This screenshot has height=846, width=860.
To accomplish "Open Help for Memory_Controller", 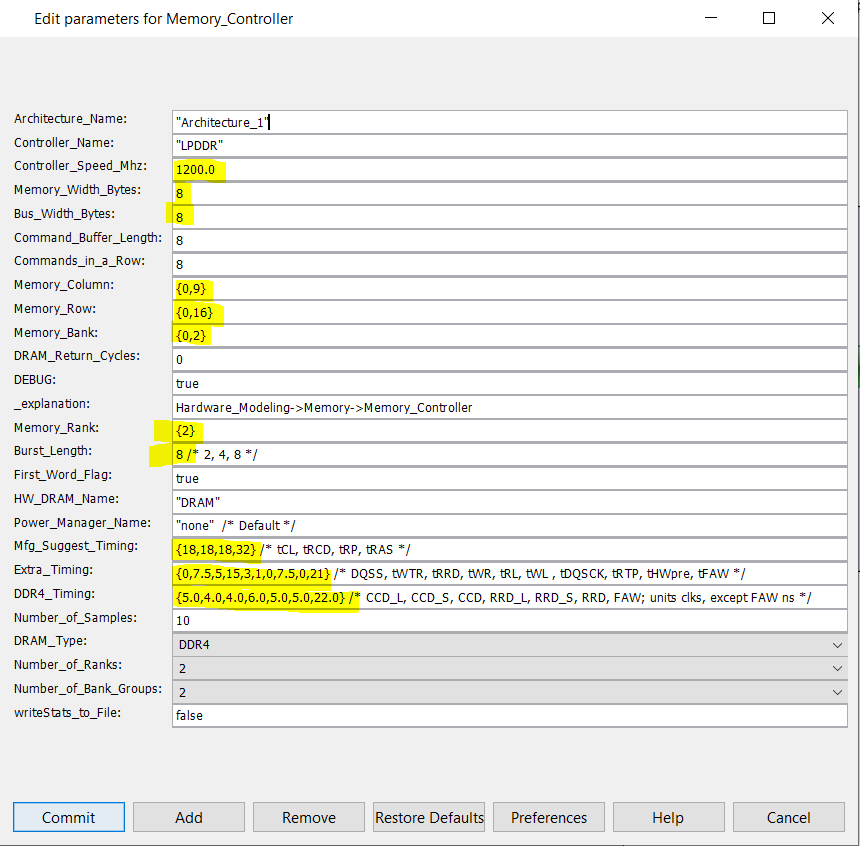I will tap(669, 817).
